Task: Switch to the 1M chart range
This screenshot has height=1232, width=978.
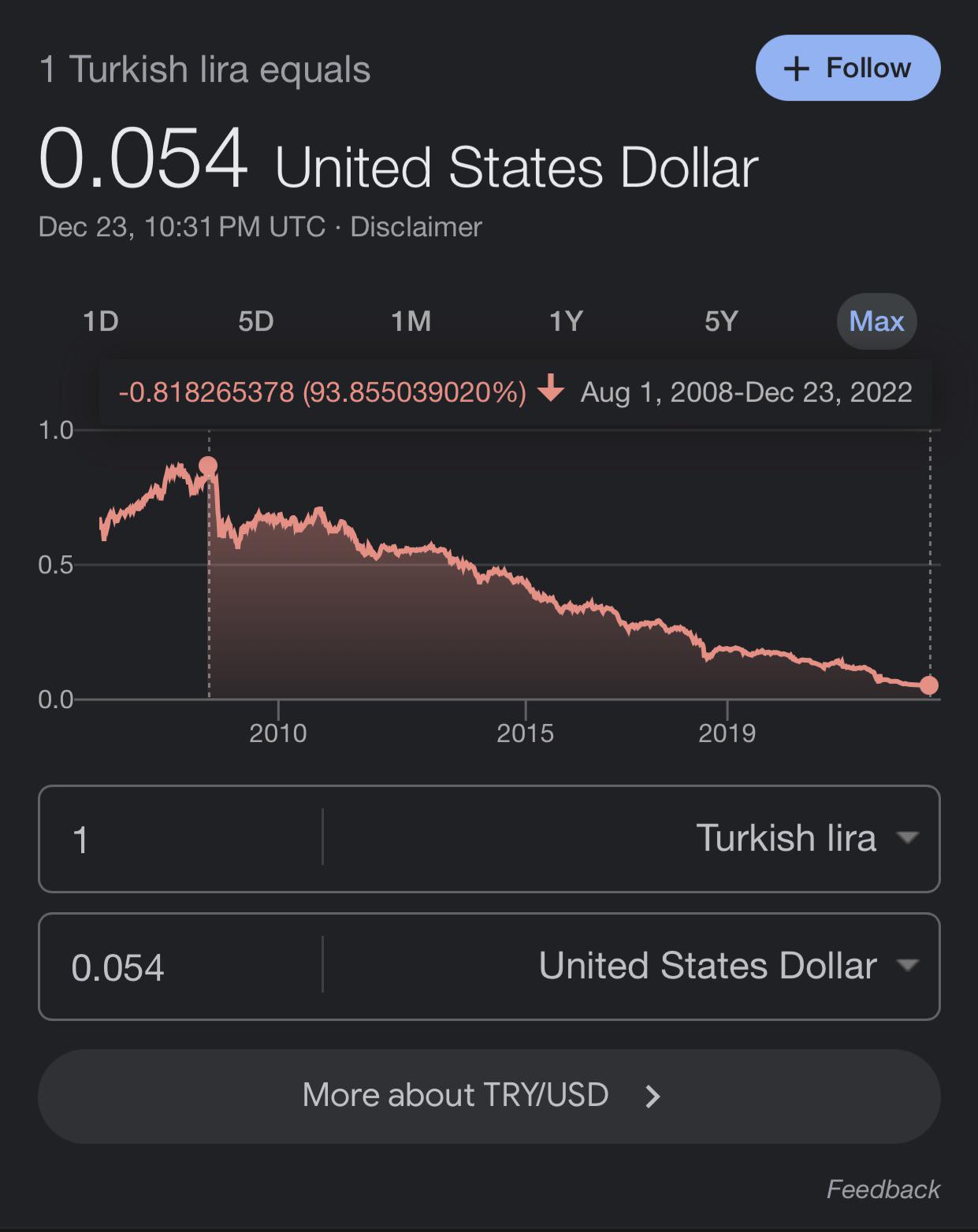Action: click(411, 321)
